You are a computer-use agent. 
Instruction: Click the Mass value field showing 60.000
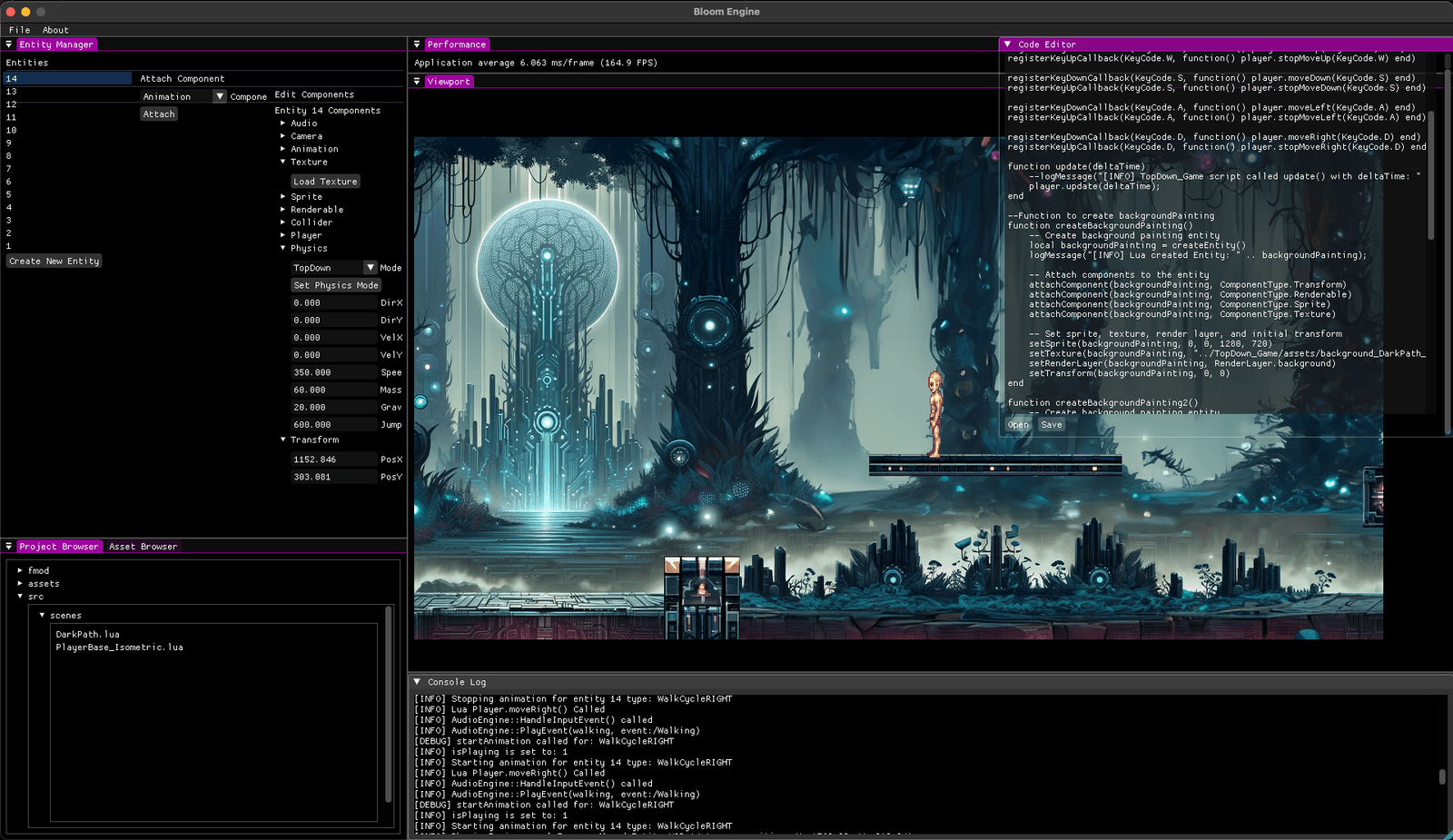point(333,390)
